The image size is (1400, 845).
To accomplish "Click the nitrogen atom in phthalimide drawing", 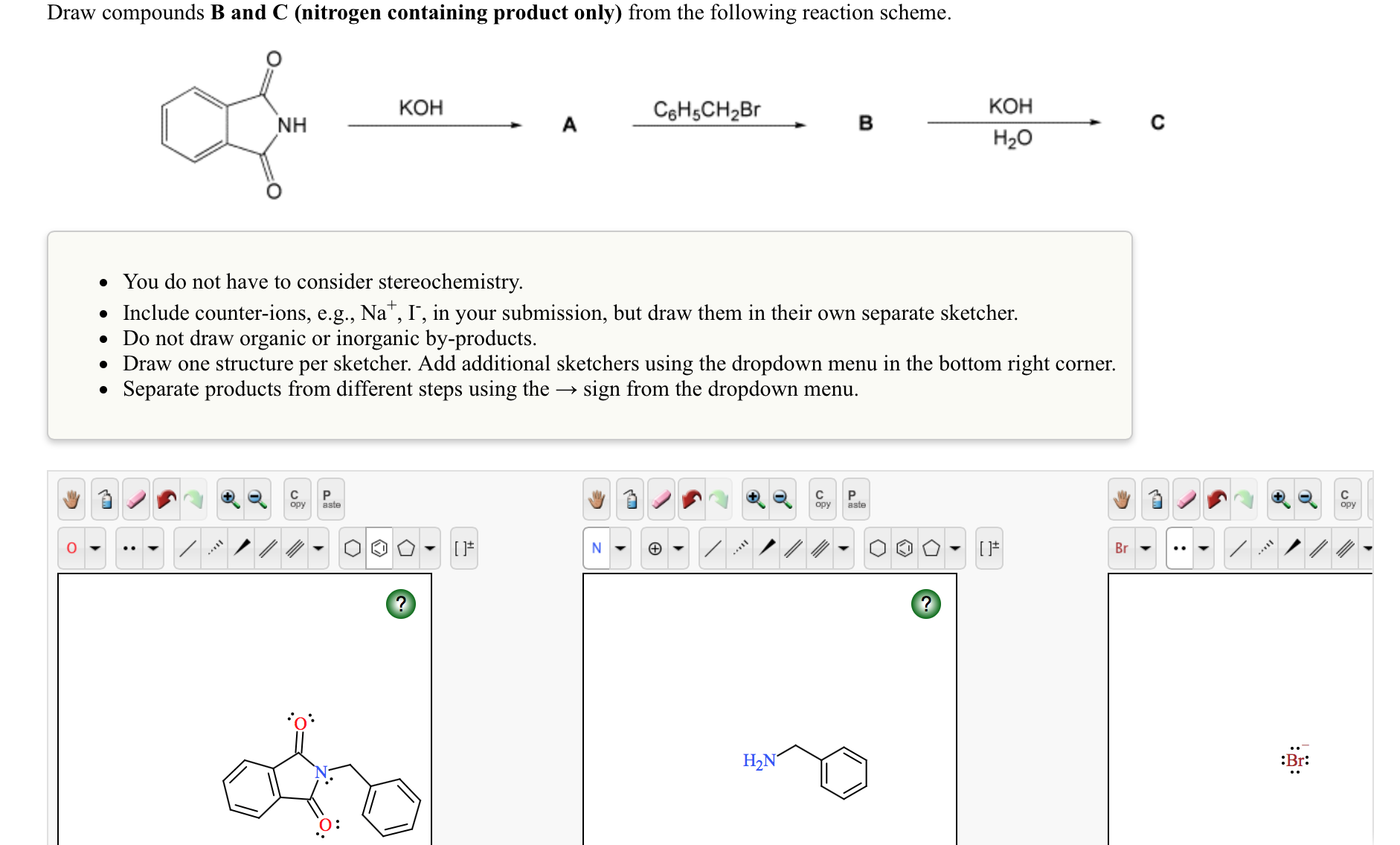I will pos(321,772).
